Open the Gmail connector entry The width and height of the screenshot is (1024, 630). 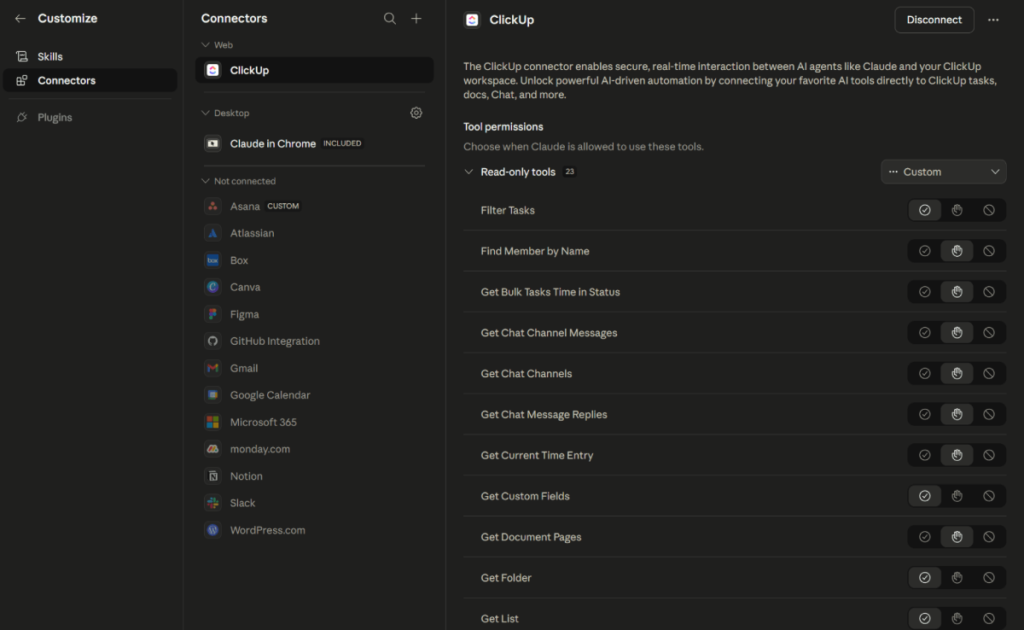[314, 368]
